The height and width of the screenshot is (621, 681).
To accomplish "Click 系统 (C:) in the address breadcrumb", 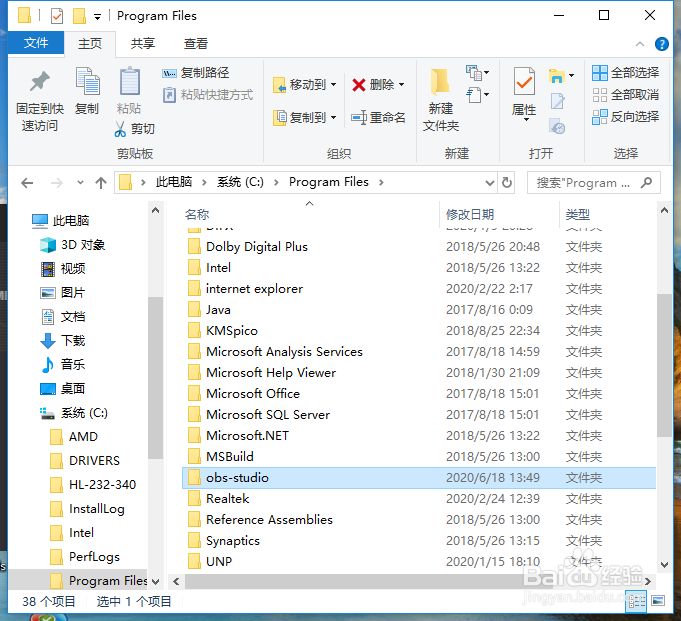I will coord(240,182).
